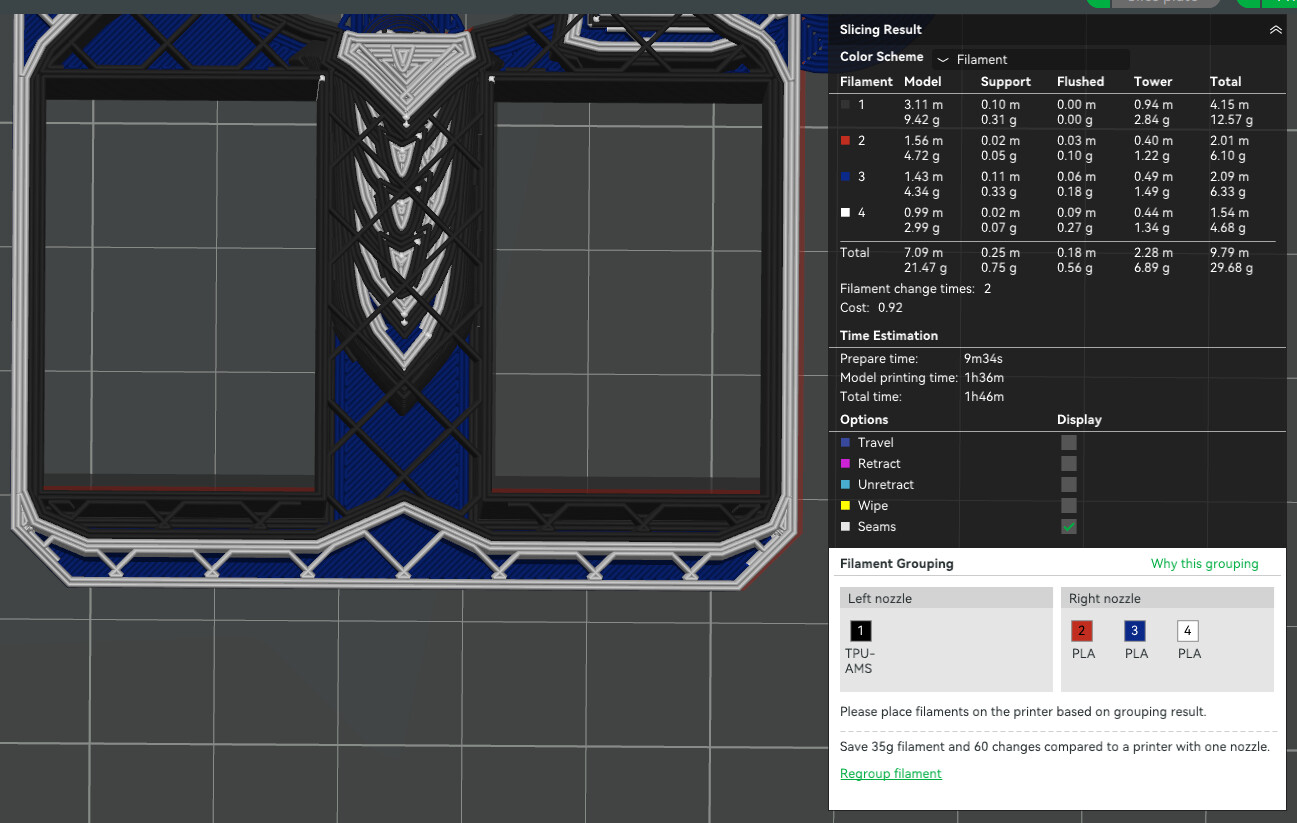Enable Wipe display checkbox
The image size is (1297, 823).
[1069, 505]
